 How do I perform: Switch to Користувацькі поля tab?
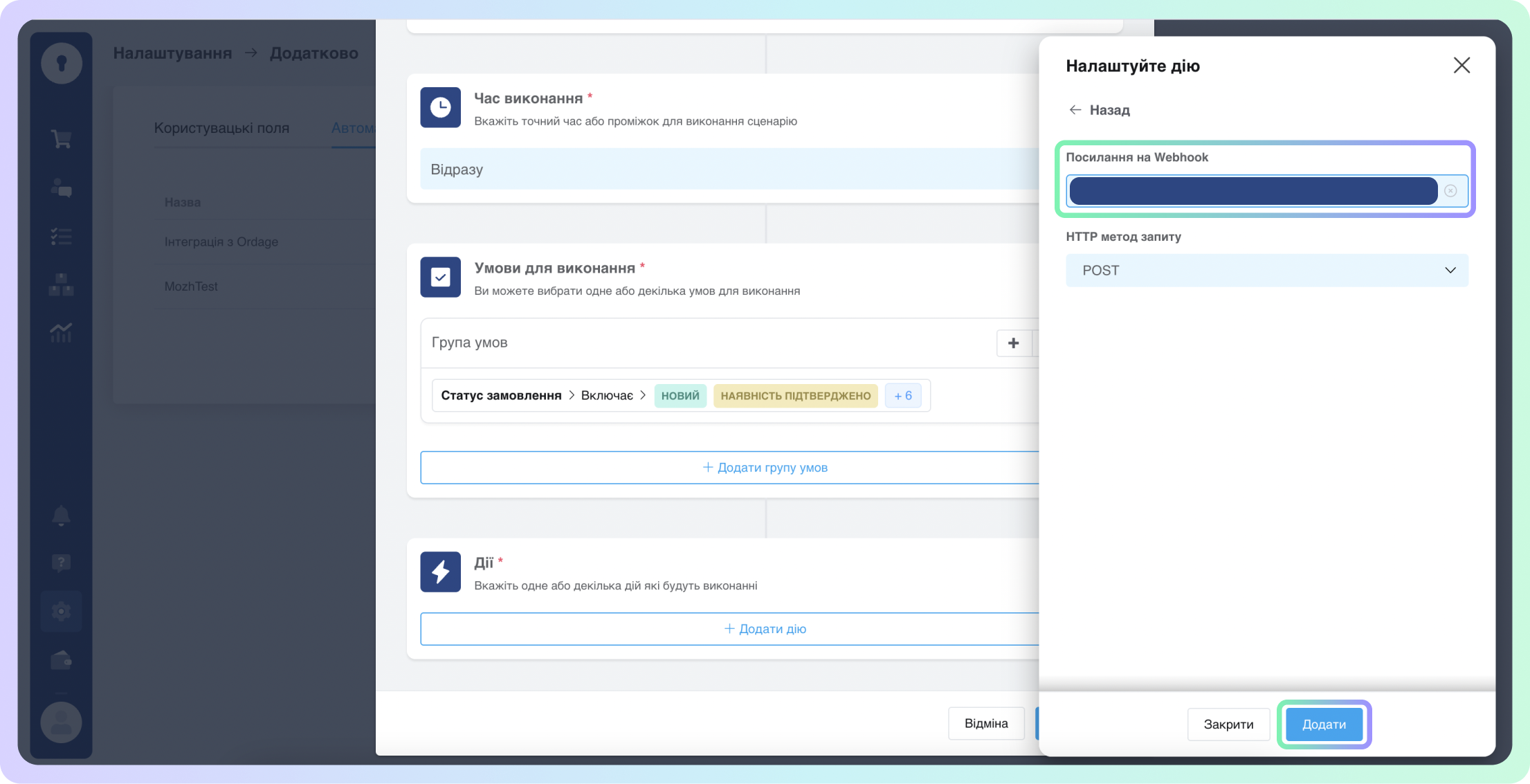coord(221,128)
